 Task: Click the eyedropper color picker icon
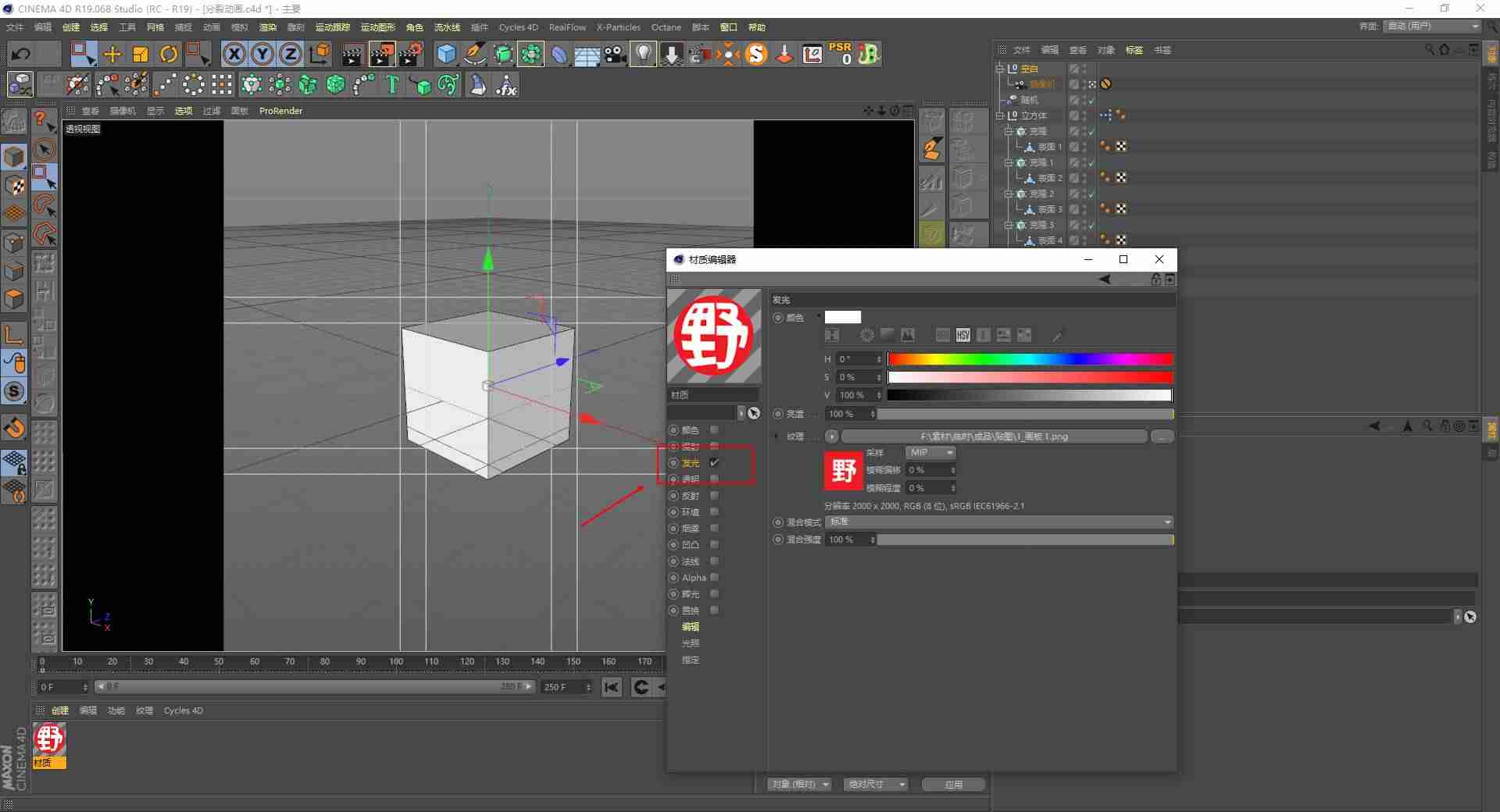tap(1058, 335)
